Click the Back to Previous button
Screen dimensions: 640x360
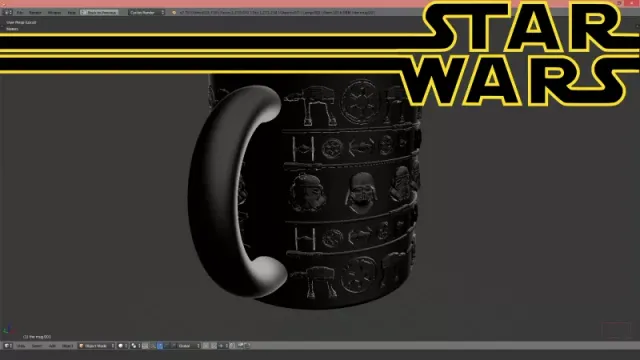(100, 13)
